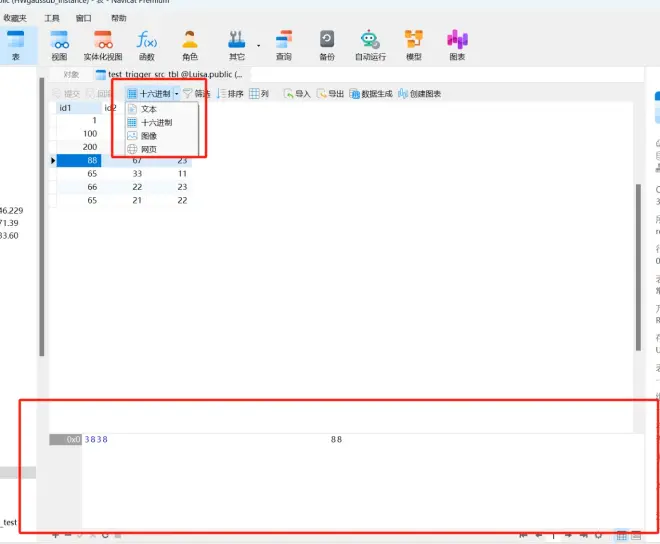Viewport: 660px width, 544px height.
Task: Open the 备份 backup icon
Action: click(327, 45)
